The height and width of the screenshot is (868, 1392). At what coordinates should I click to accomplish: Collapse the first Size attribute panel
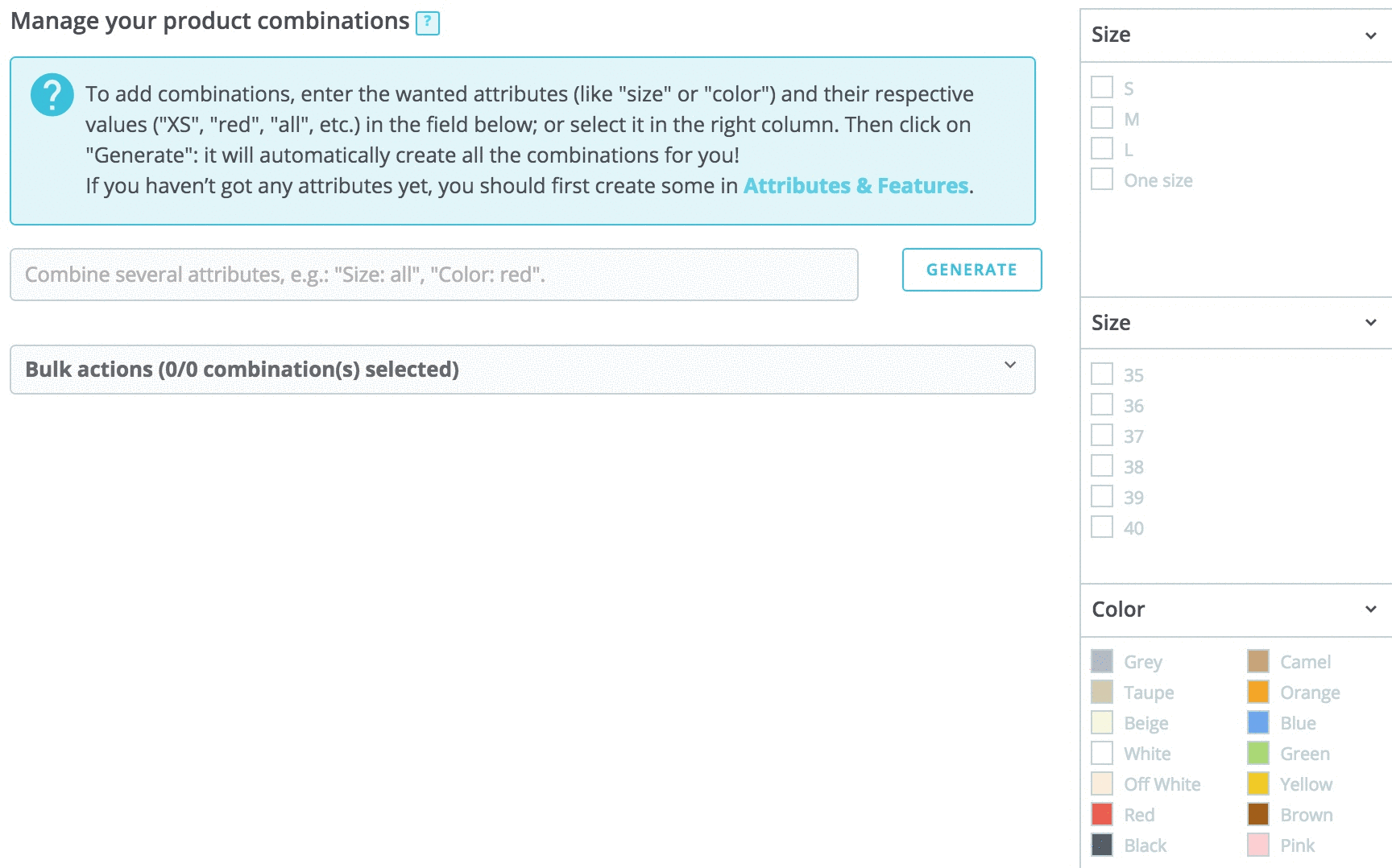click(x=1370, y=35)
